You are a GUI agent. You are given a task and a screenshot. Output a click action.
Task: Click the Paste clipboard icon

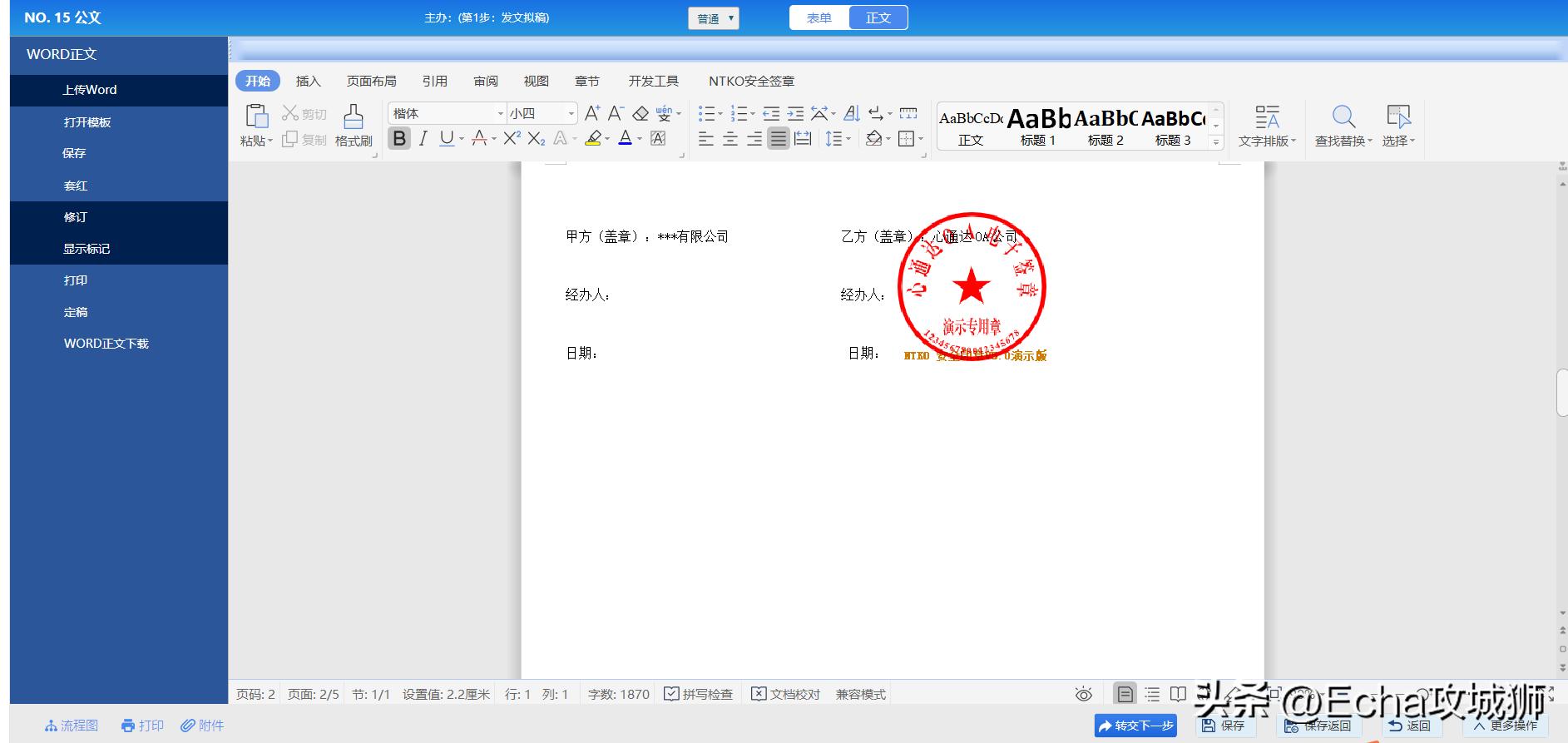257,115
